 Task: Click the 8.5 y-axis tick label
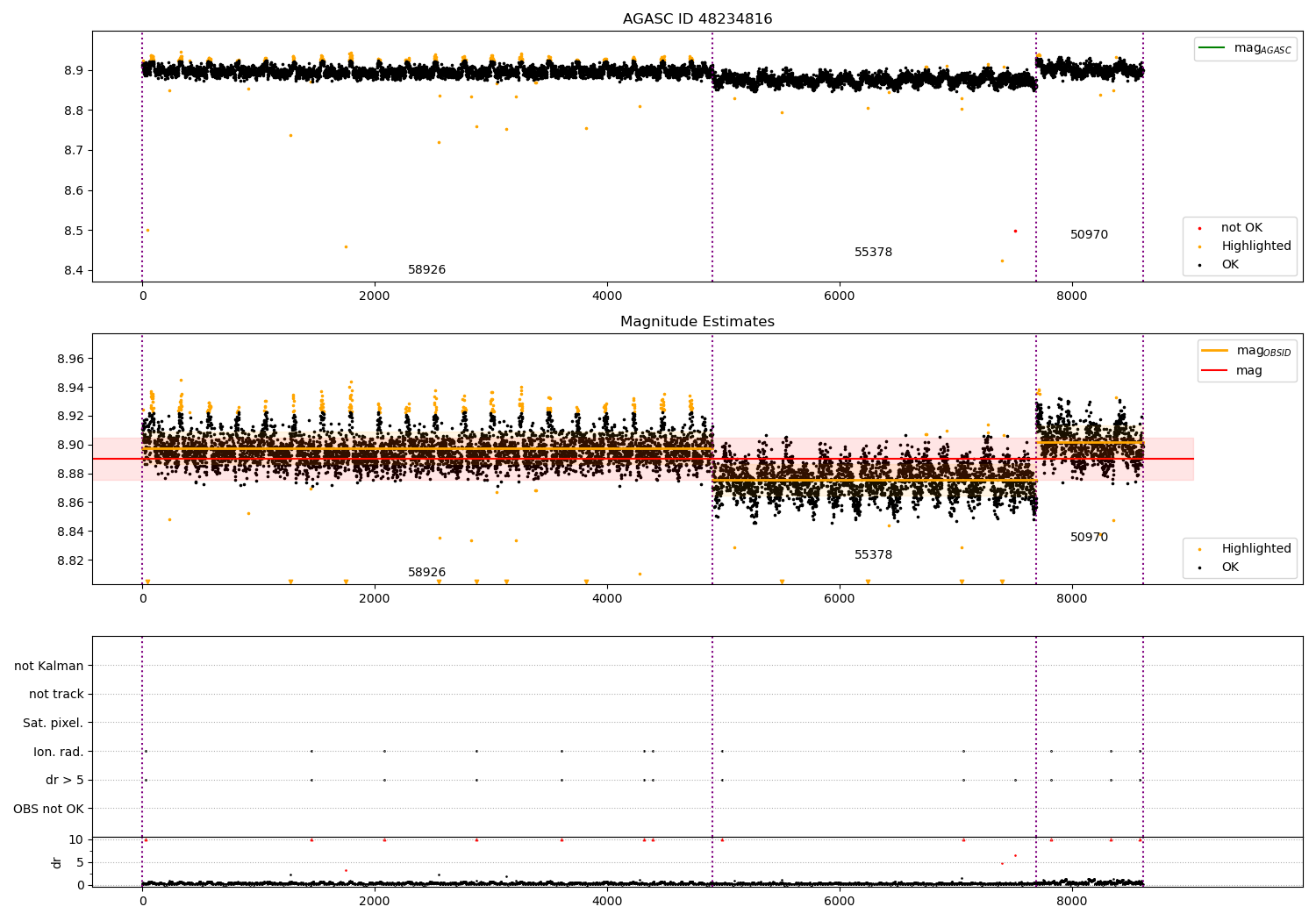click(74, 231)
